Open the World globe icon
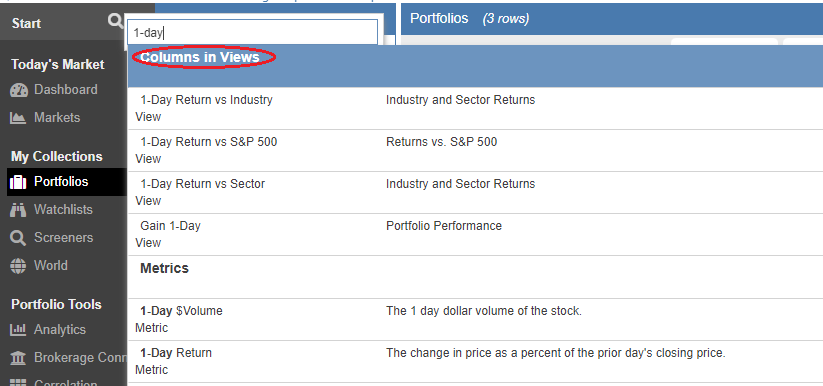This screenshot has width=823, height=386. [x=18, y=266]
